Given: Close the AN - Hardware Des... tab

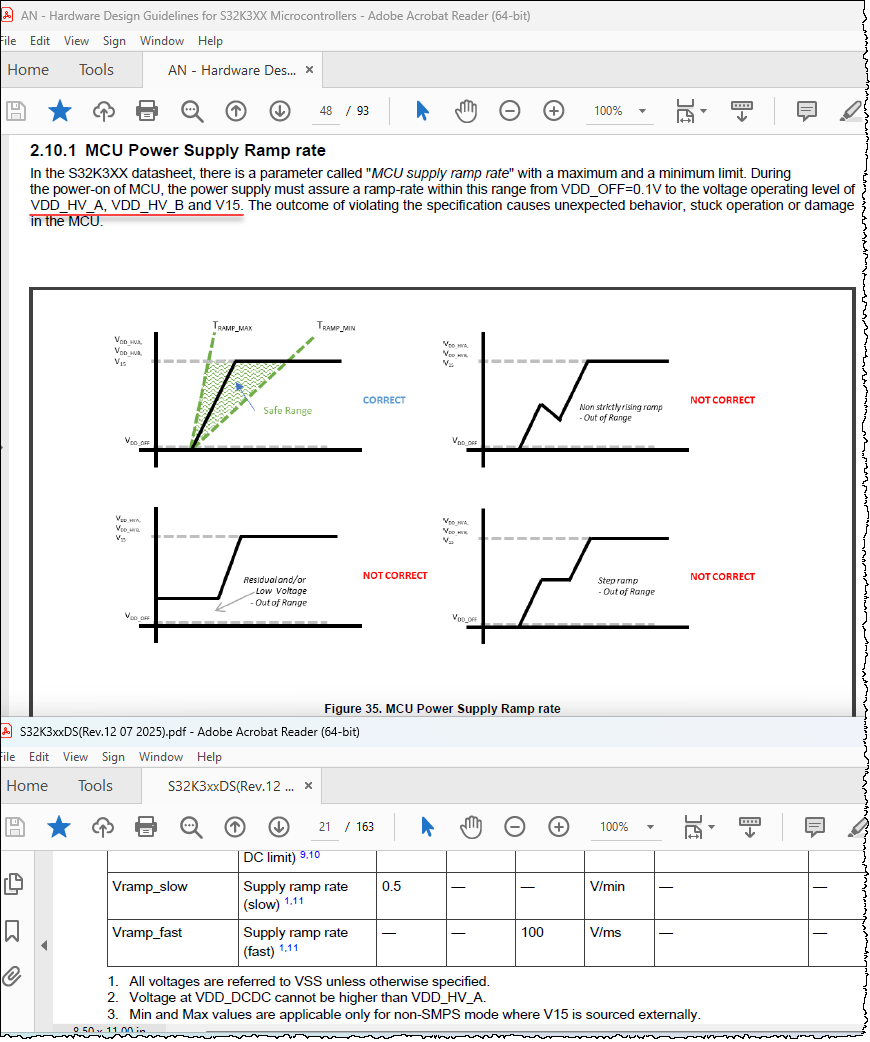Looking at the screenshot, I should coord(309,70).
